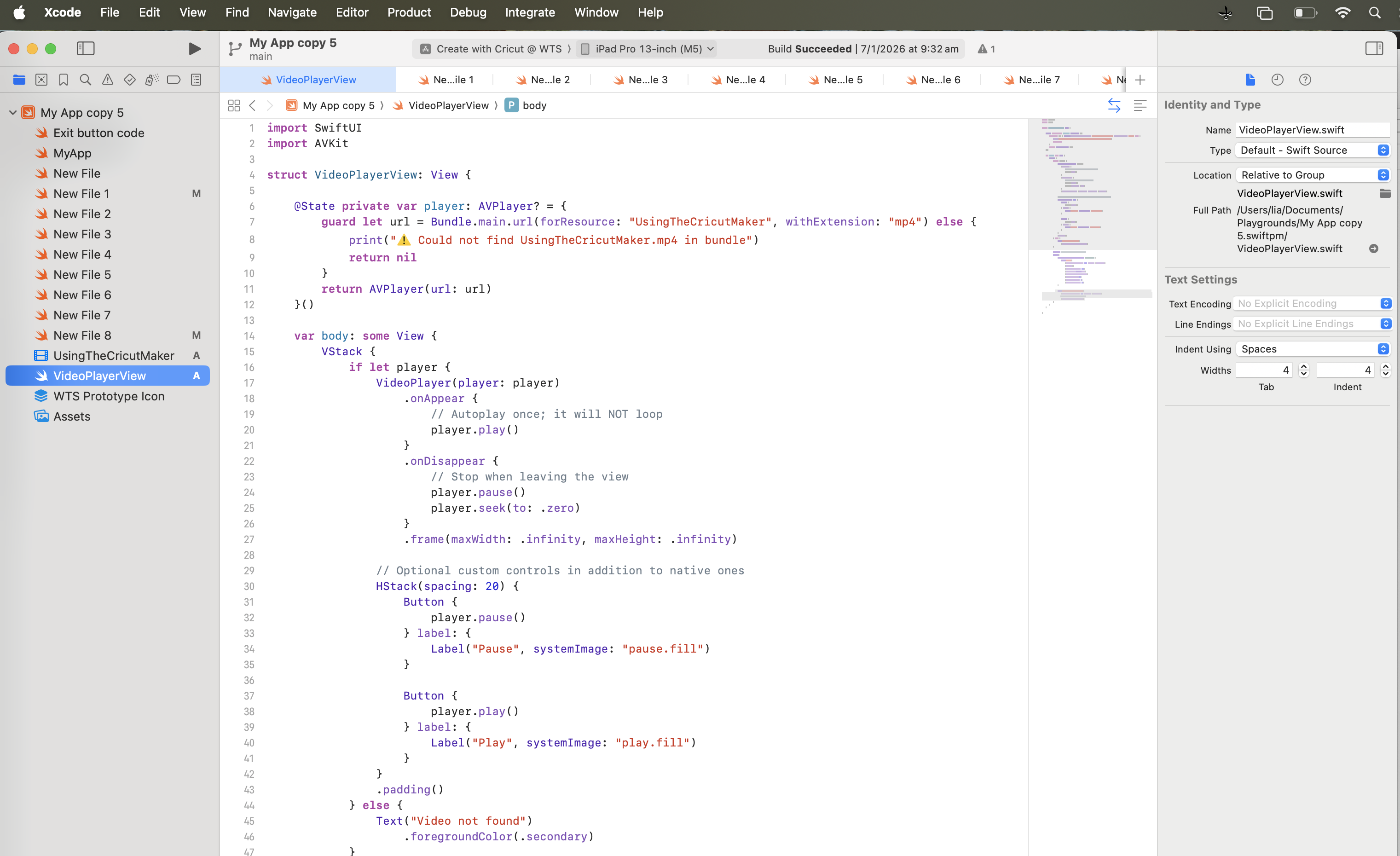The height and width of the screenshot is (856, 1400).
Task: Show the Issue navigator warning icon
Action: (107, 80)
